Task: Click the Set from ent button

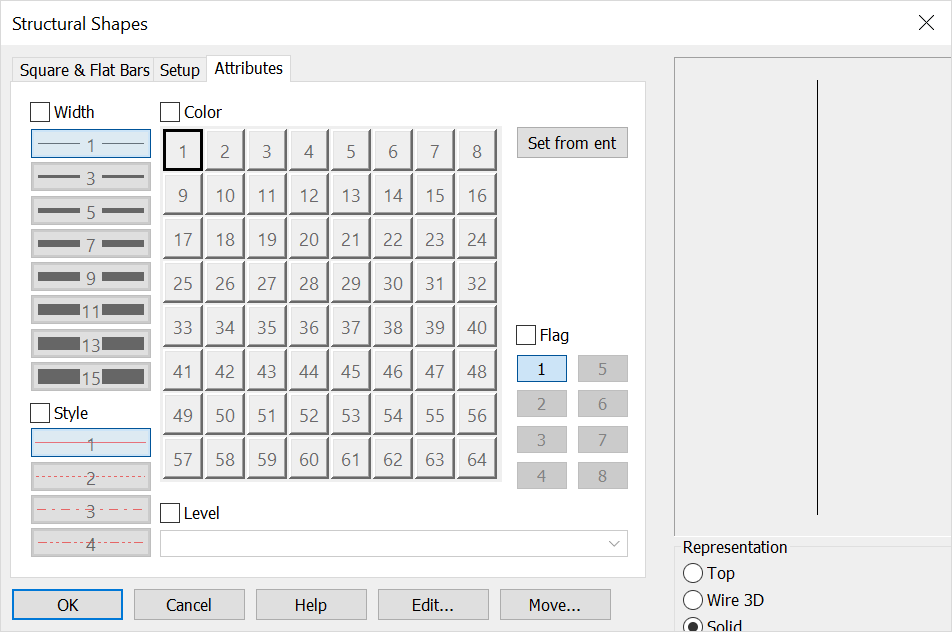Action: pyautogui.click(x=571, y=142)
